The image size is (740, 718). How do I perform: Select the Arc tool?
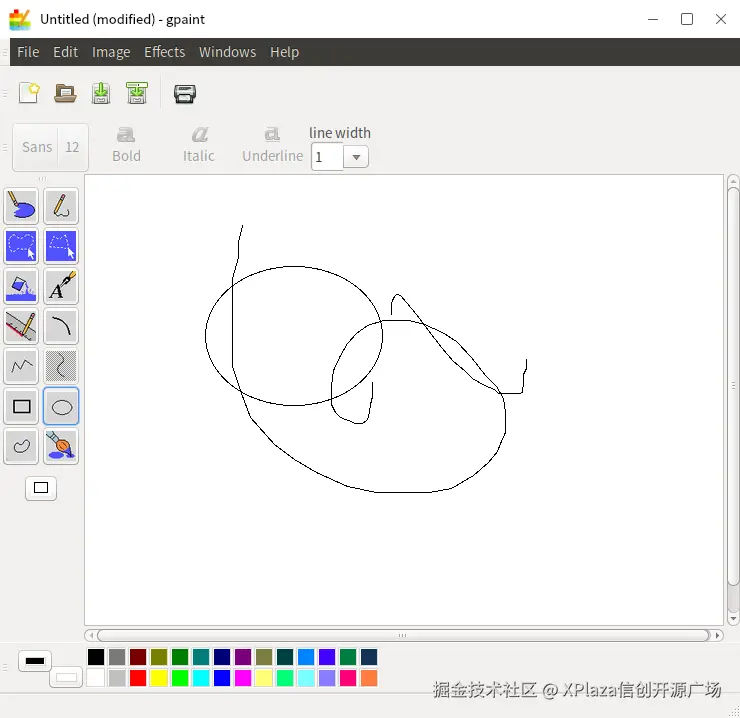(x=61, y=326)
